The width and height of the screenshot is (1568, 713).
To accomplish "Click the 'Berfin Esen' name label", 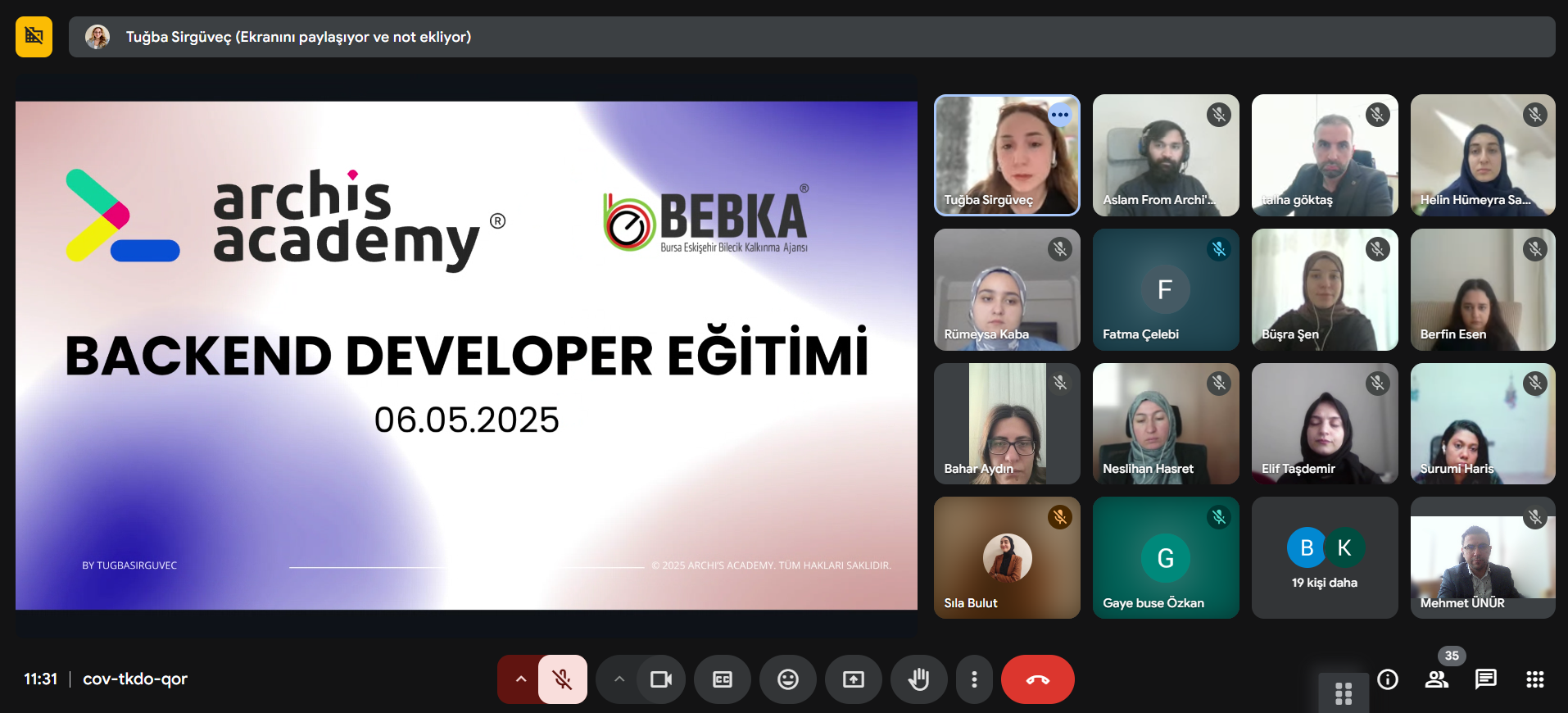I will point(1453,334).
